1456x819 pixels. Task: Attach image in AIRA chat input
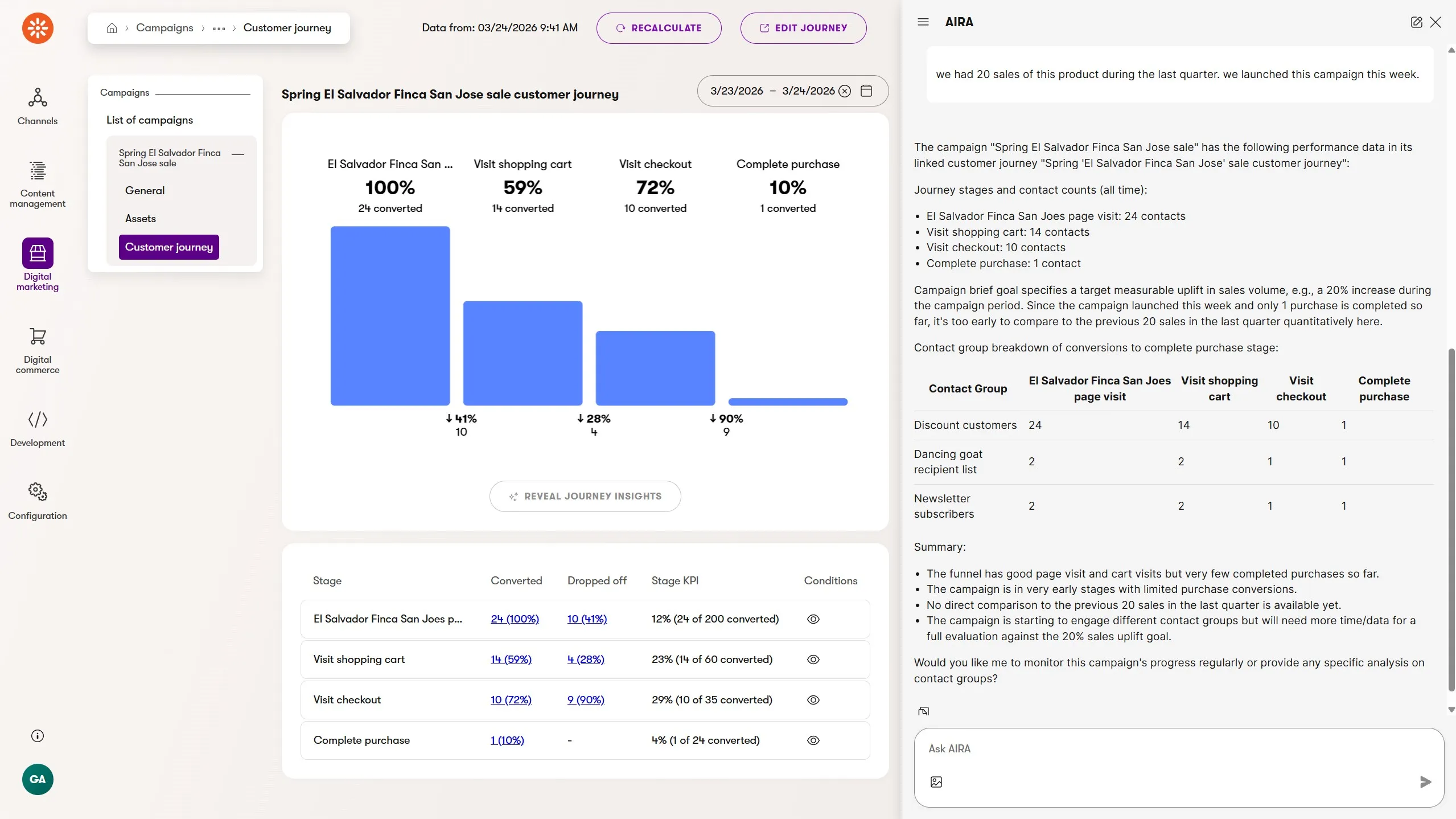pos(936,781)
